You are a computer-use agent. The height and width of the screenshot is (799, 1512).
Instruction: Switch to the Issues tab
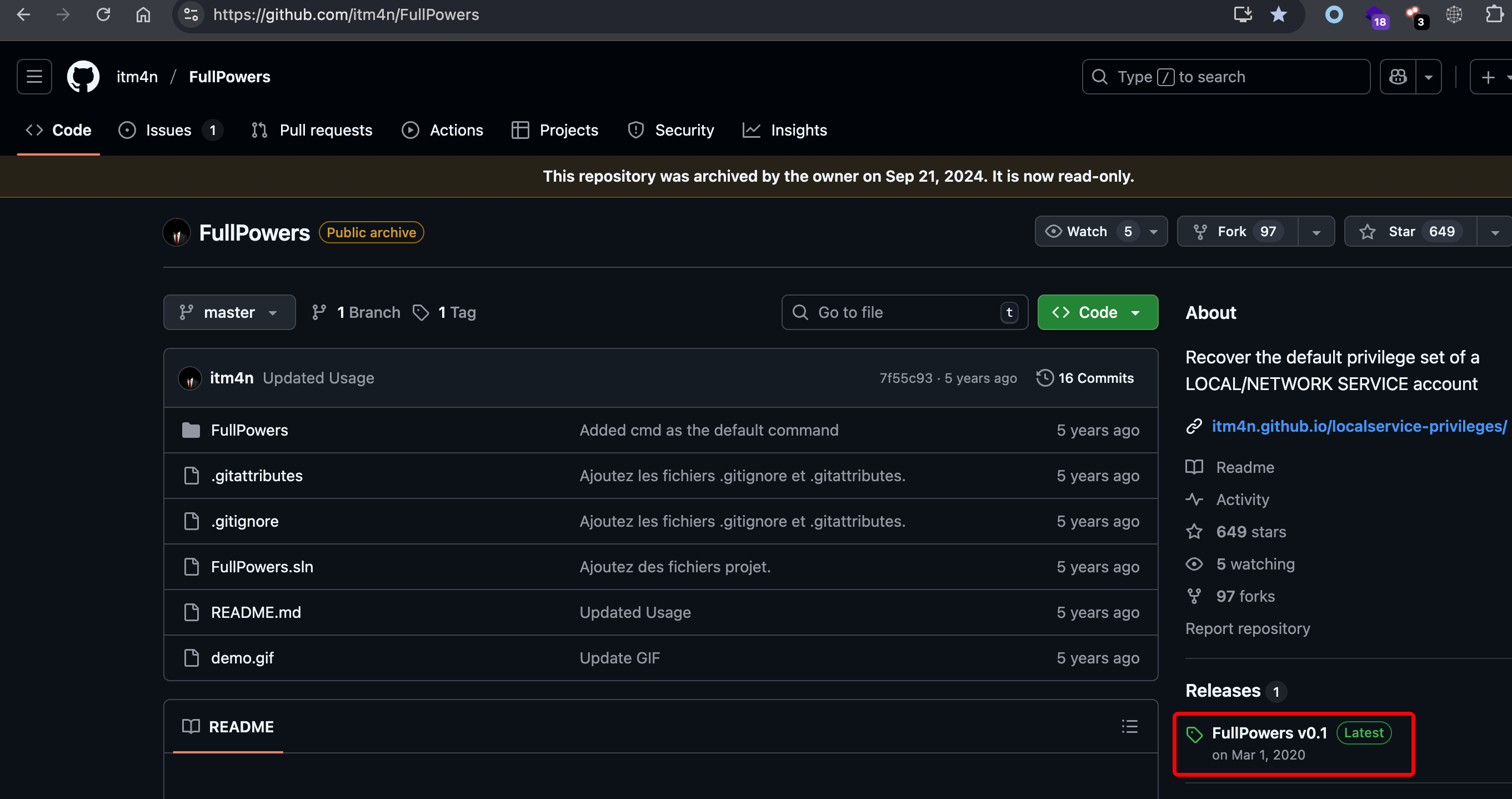[x=168, y=130]
